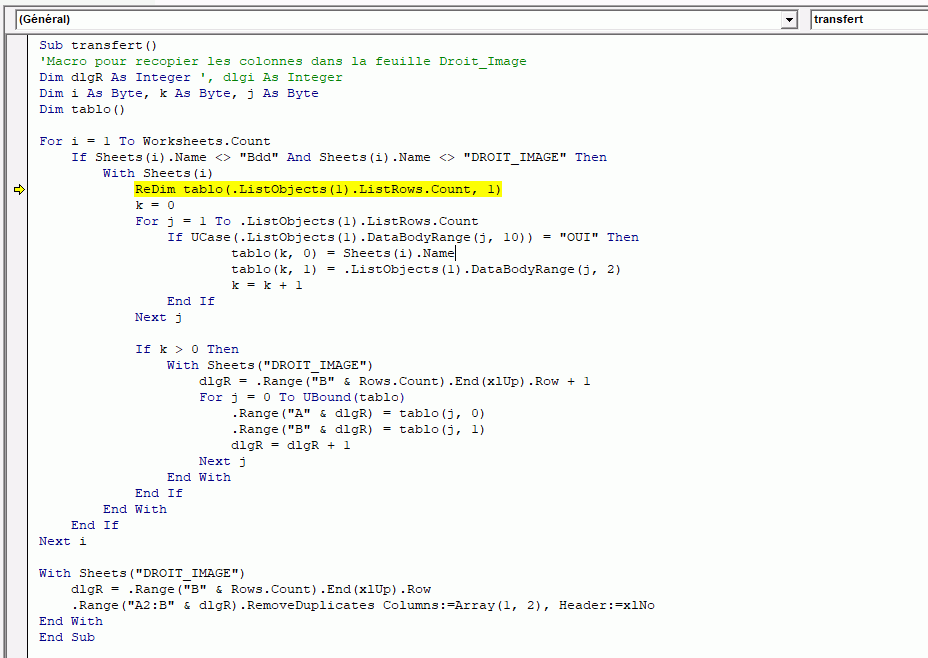This screenshot has height=658, width=928.
Task: Click 'For j = 1 To .ListObjects(1)' line
Action: (x=307, y=221)
